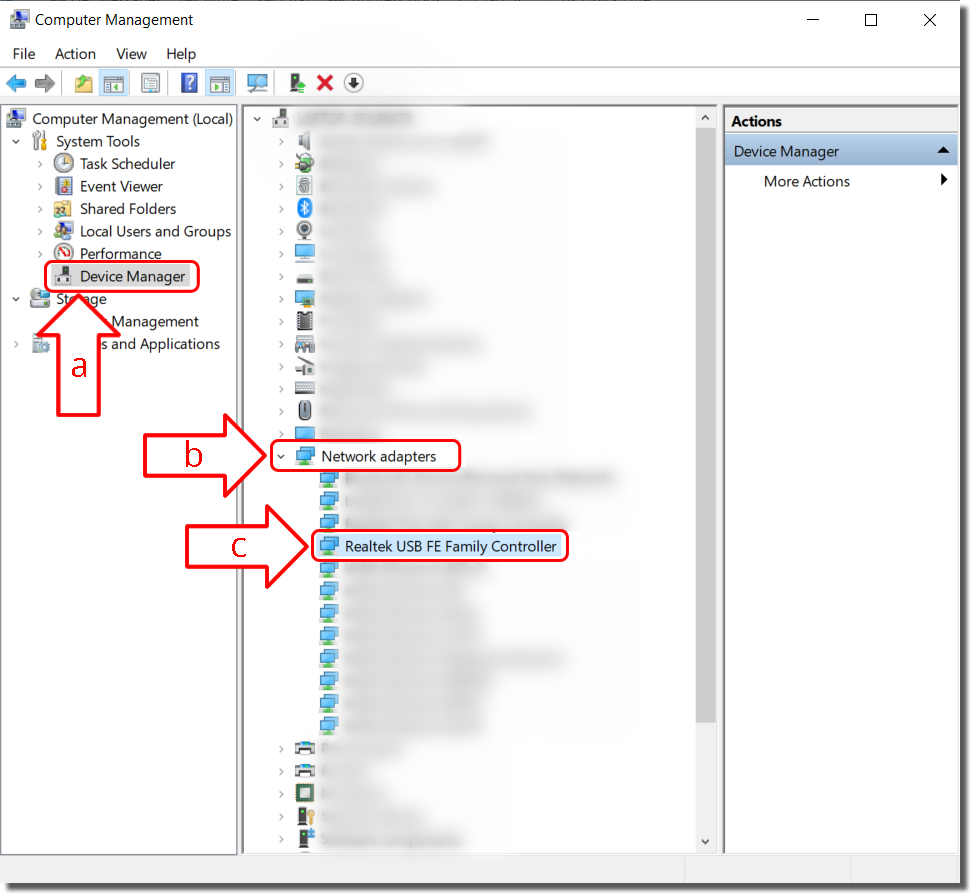Click the Up one level folder icon
The image size is (971, 894).
click(x=84, y=83)
